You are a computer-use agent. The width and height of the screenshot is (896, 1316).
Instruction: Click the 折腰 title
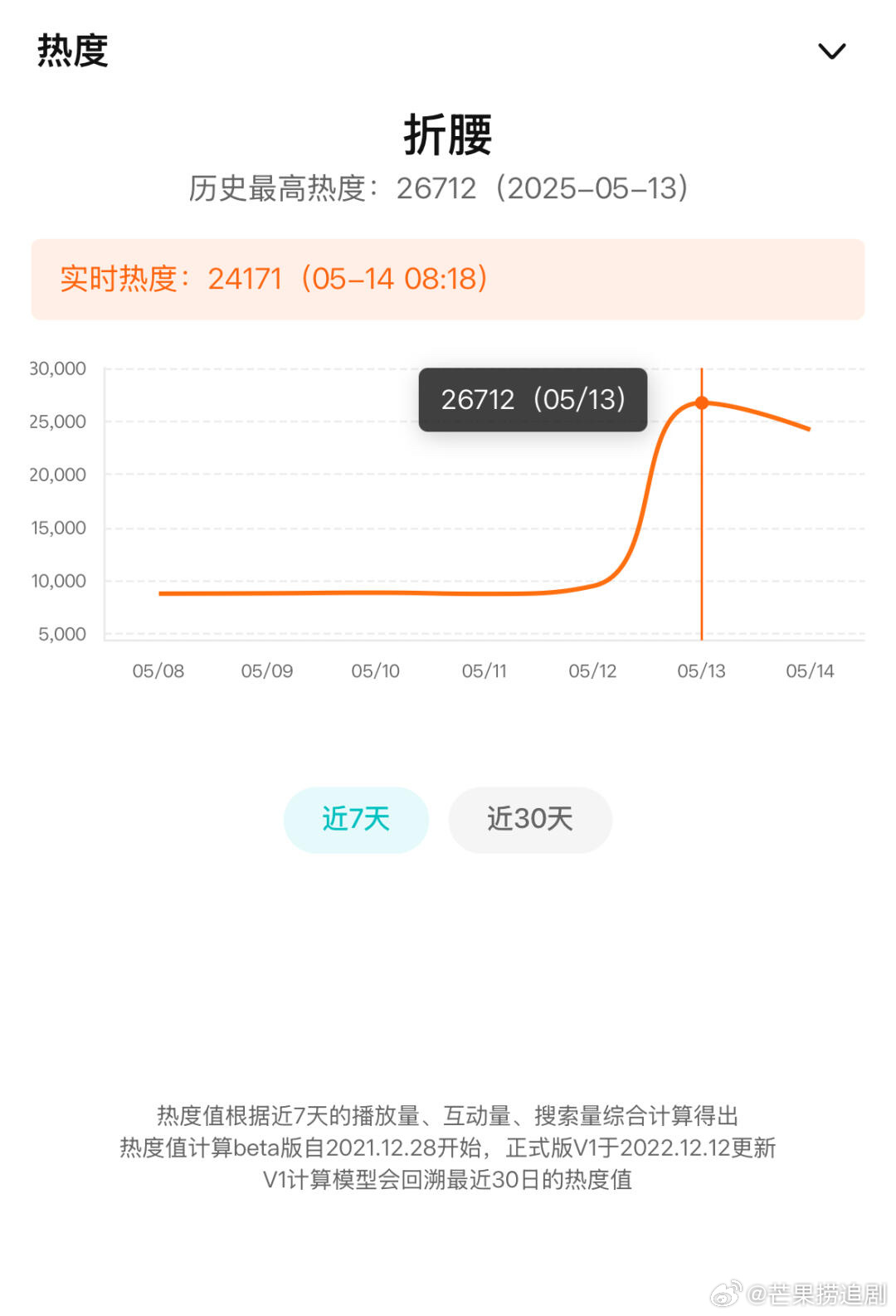click(448, 134)
